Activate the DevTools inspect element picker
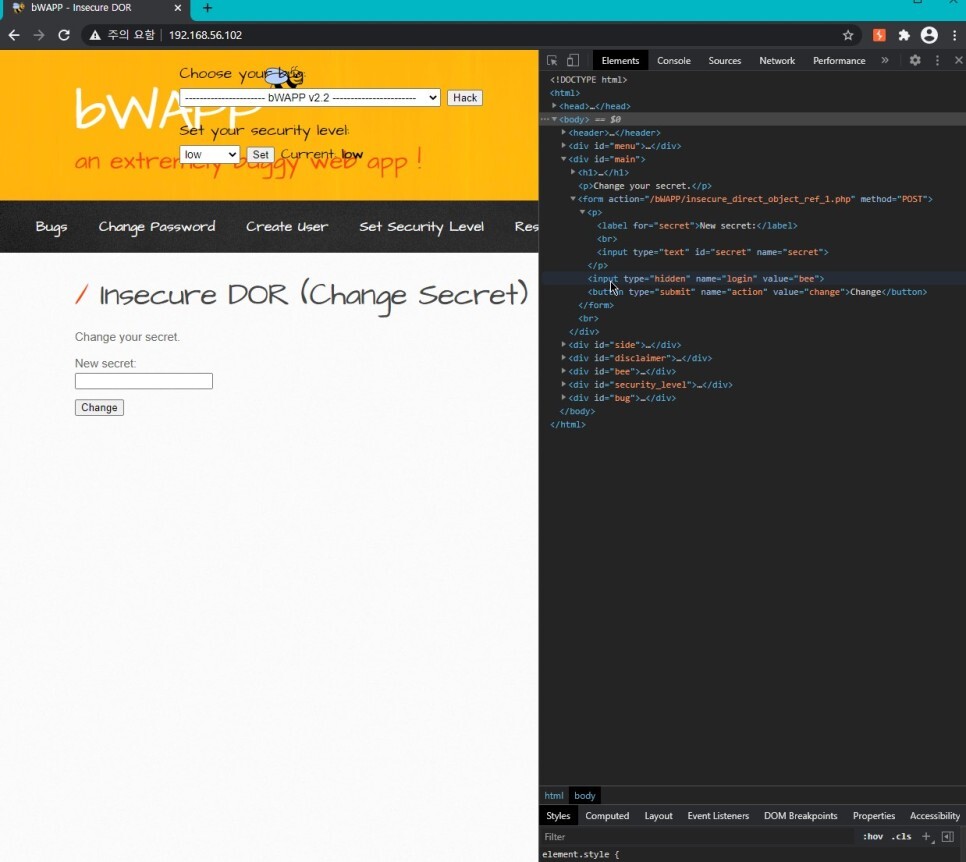The height and width of the screenshot is (862, 966). click(x=552, y=60)
